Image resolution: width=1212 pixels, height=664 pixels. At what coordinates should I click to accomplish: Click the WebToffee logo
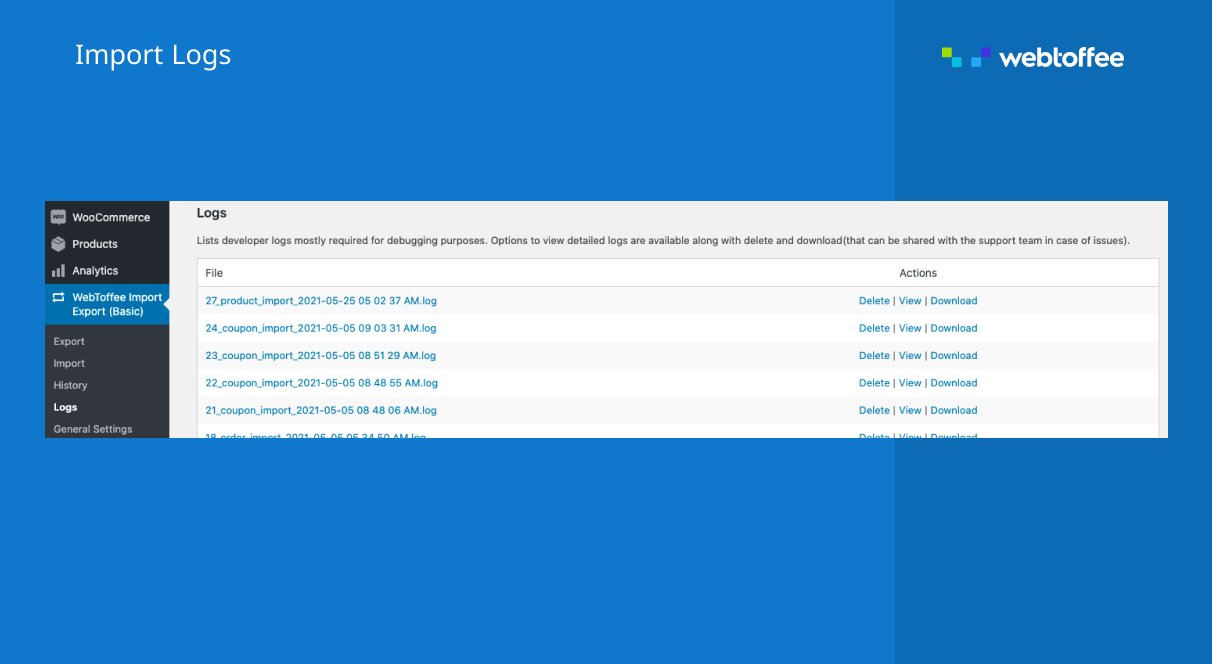(x=1032, y=57)
